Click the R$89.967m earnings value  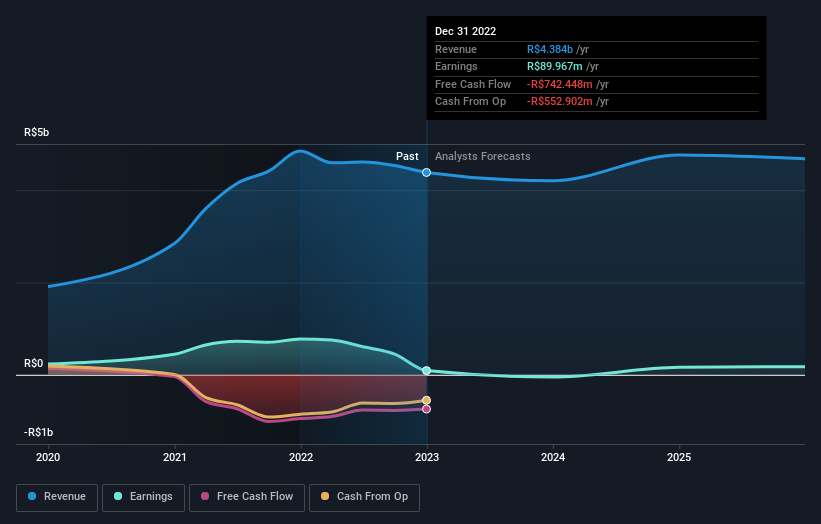click(554, 66)
